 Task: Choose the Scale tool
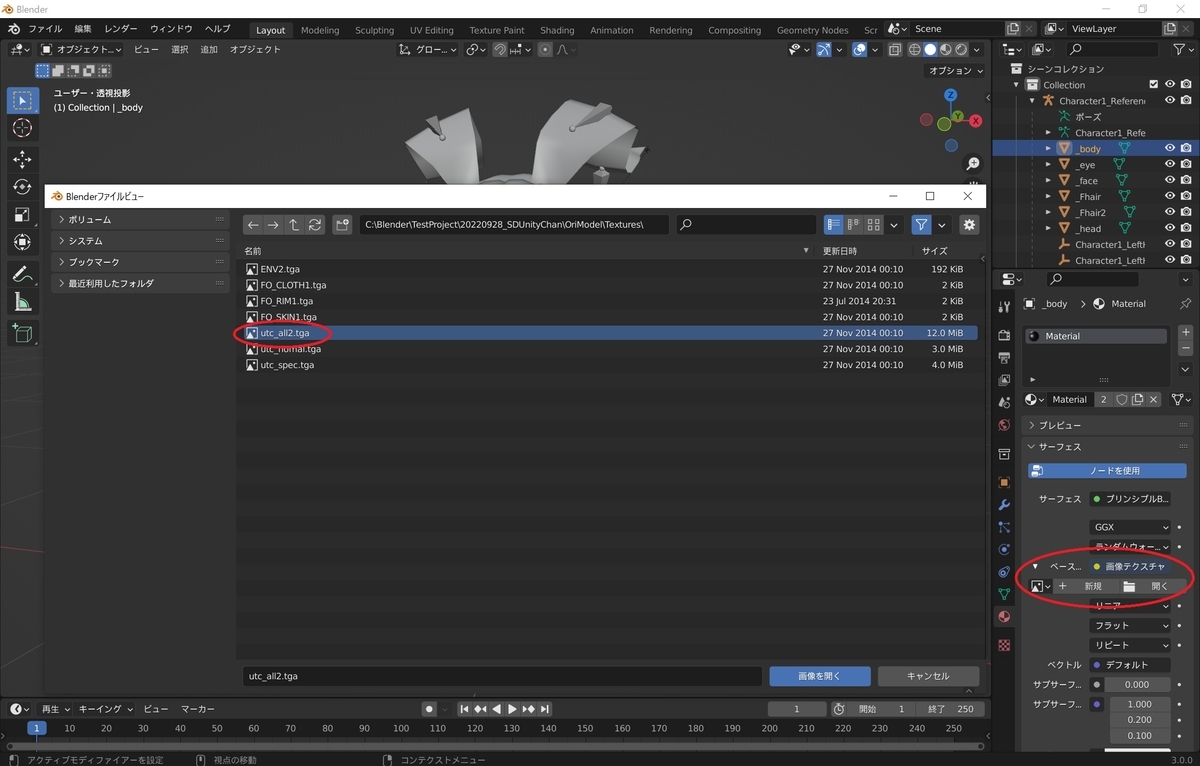coord(22,214)
